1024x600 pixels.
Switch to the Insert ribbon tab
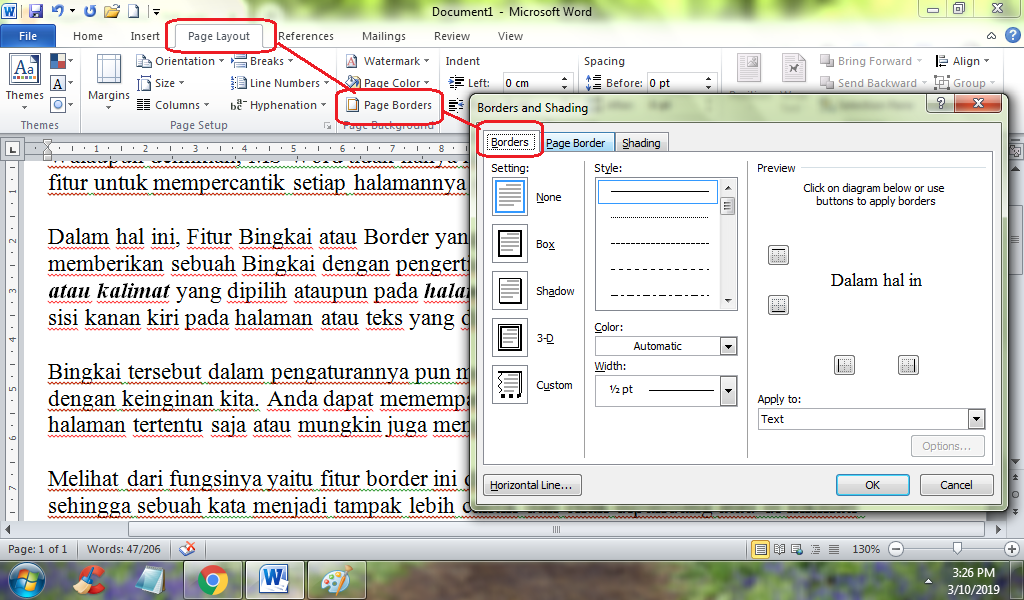[145, 37]
